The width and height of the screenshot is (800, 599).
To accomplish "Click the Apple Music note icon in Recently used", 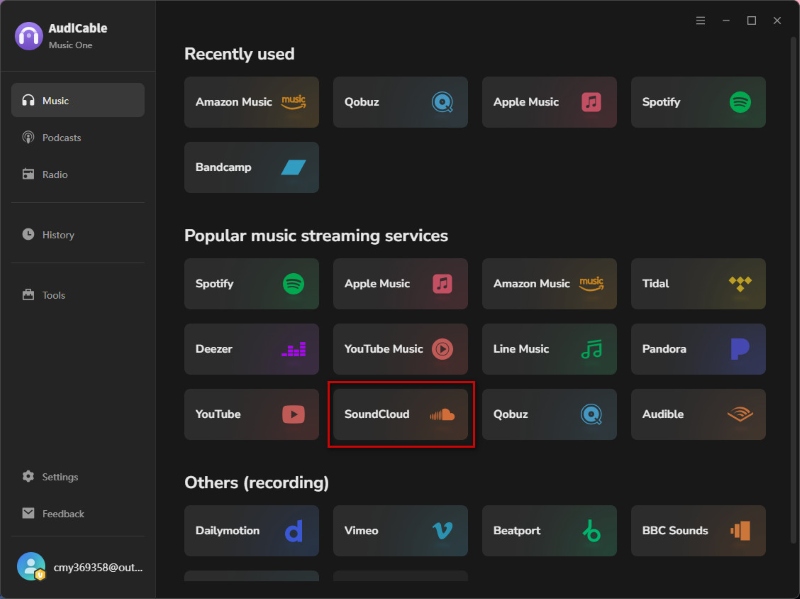I will click(x=591, y=102).
